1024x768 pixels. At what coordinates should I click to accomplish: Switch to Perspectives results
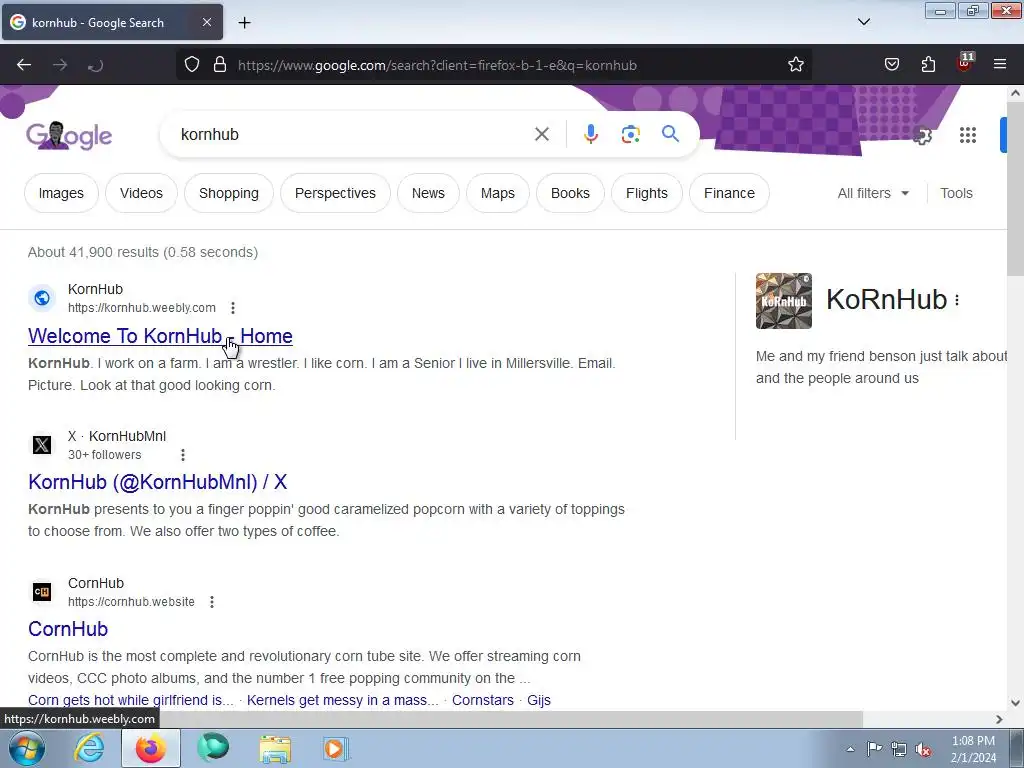tap(335, 193)
